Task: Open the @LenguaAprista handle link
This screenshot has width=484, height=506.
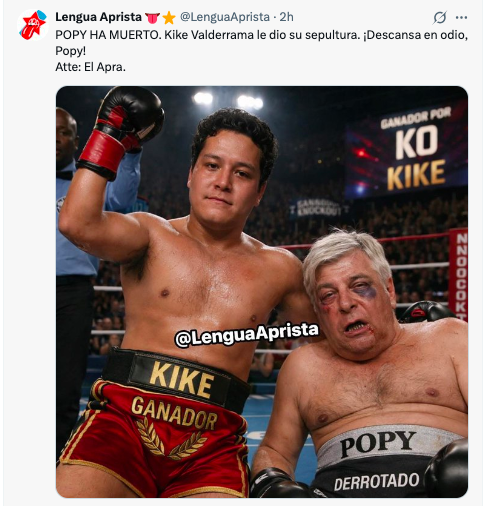Action: point(225,17)
